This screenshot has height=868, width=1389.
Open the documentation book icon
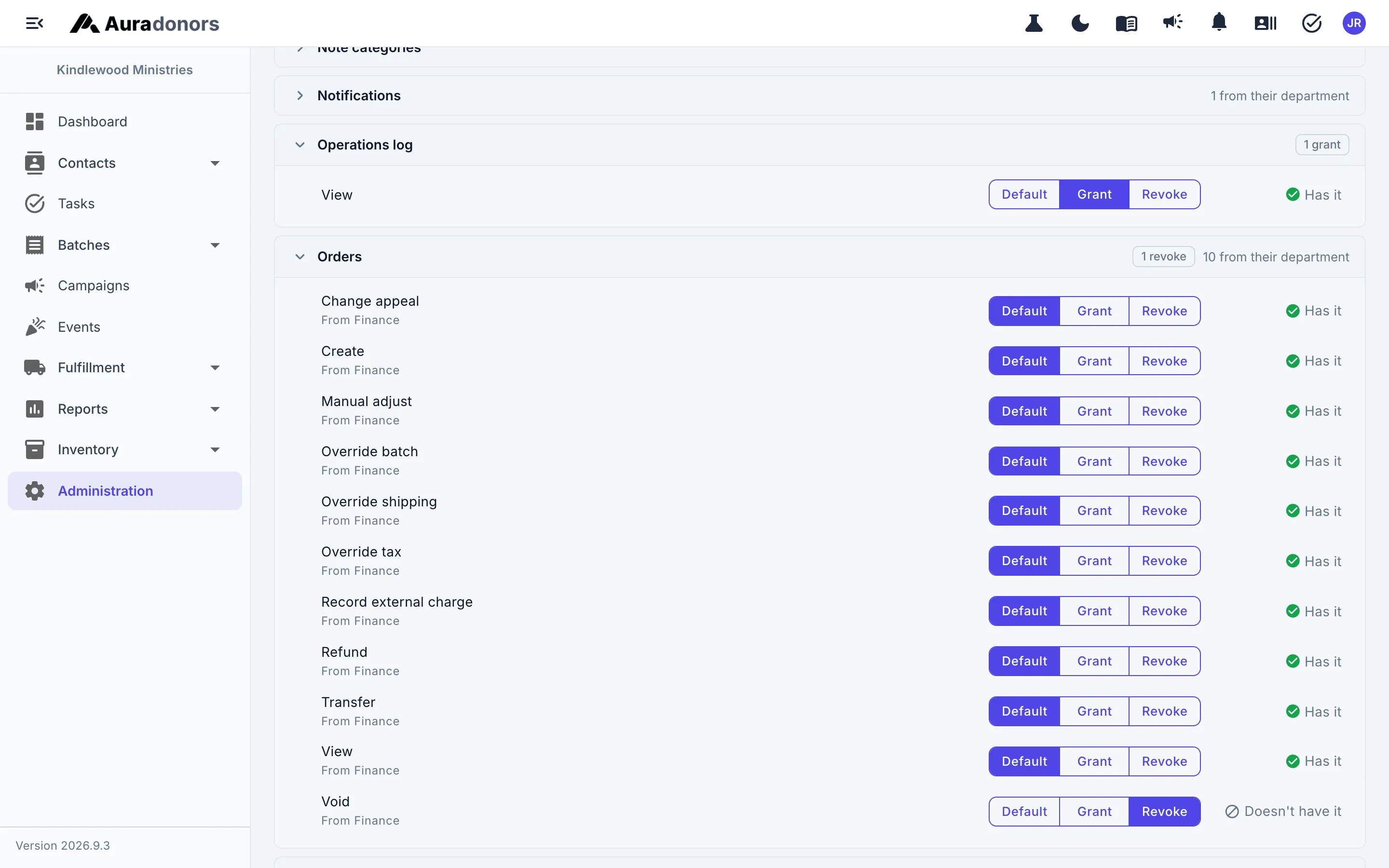[x=1126, y=24]
